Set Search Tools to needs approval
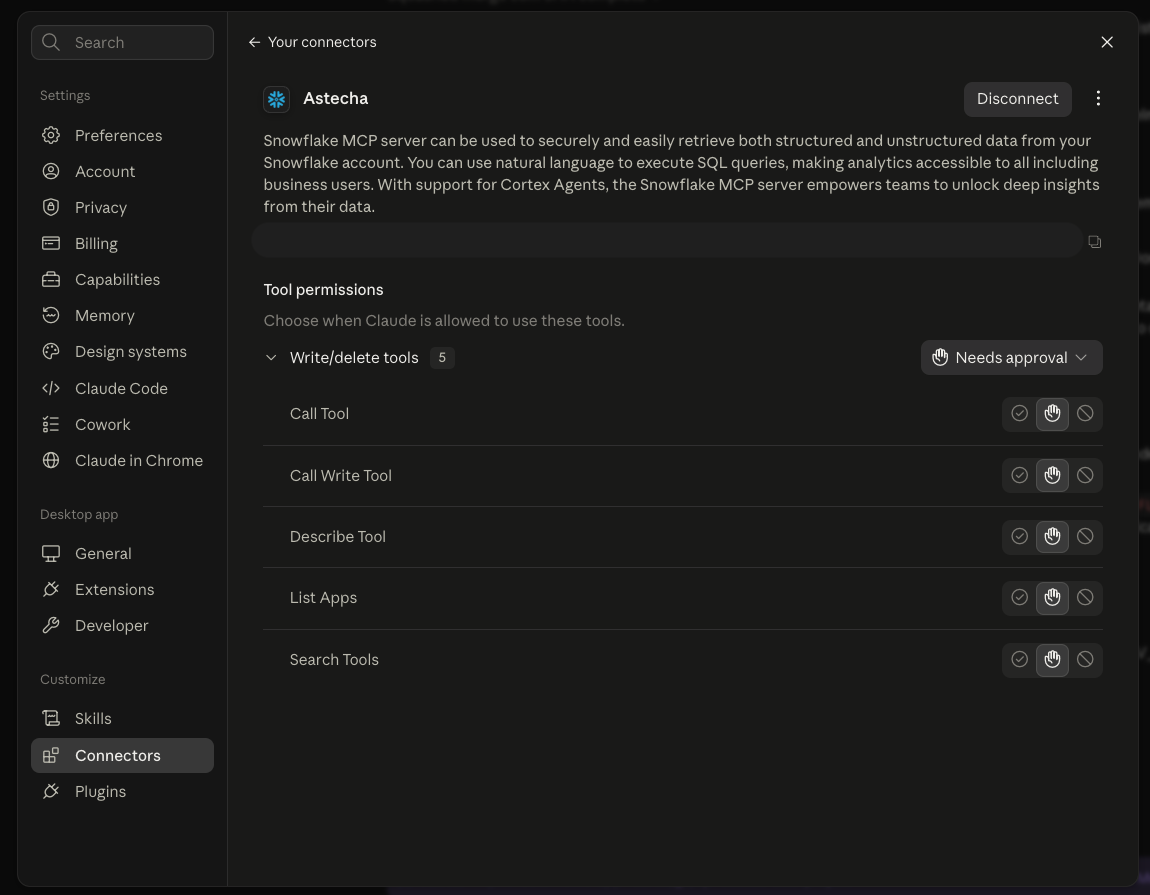 tap(1052, 660)
